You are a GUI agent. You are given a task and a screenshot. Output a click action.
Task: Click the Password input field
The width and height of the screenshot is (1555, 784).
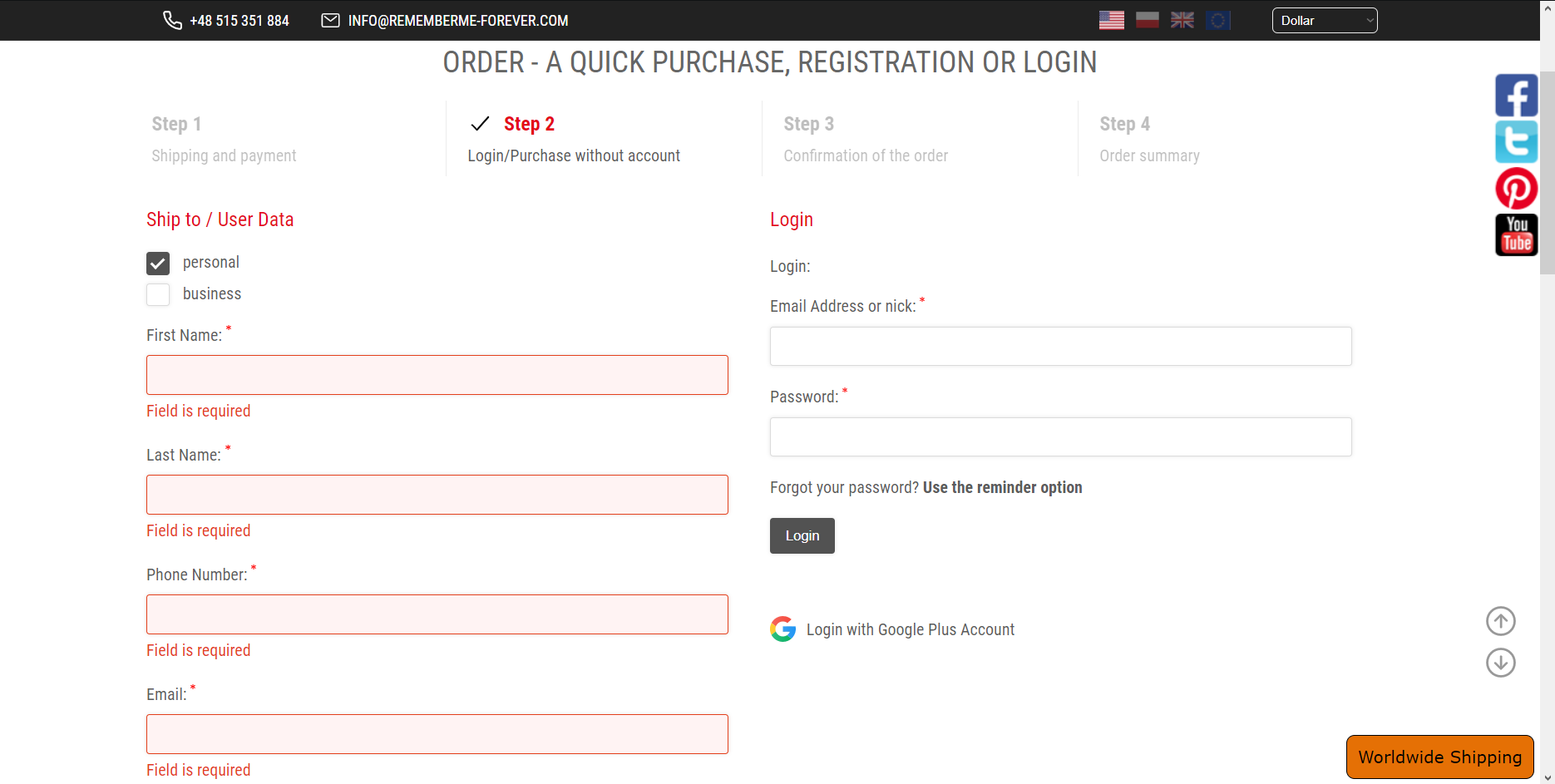[x=1060, y=436]
